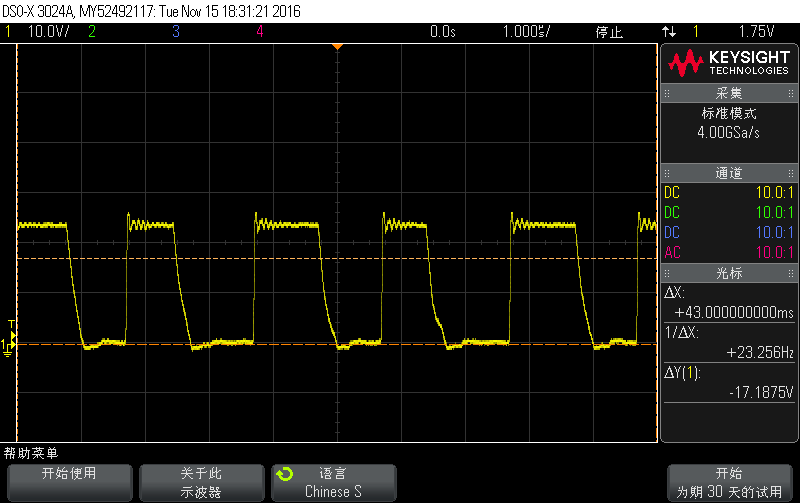Viewport: 800px width, 503px height.
Task: Click the 1.75V trigger level readout
Action: (757, 32)
